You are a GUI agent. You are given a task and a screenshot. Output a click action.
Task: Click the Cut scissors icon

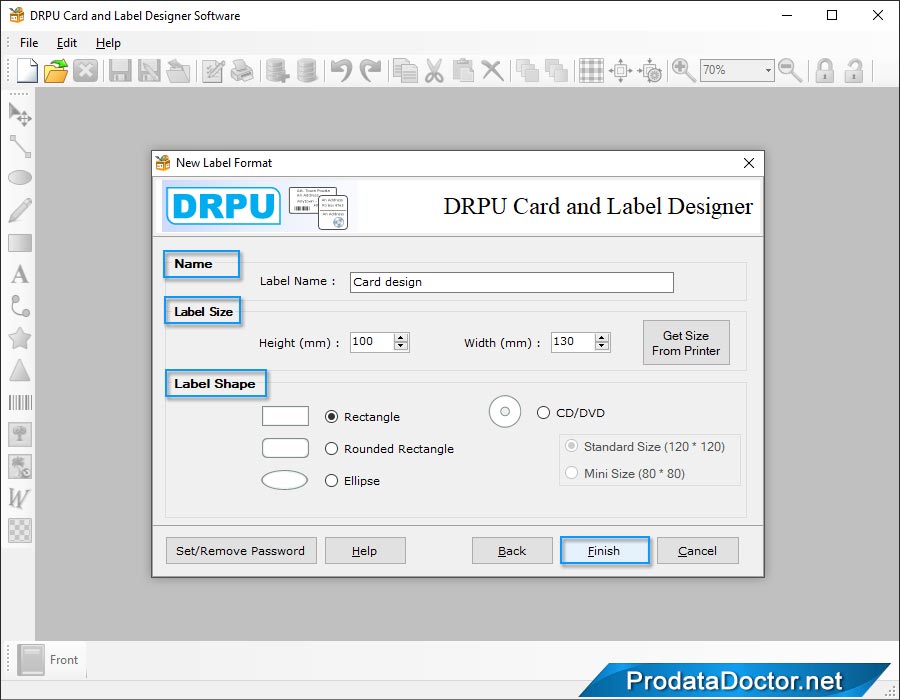pos(435,71)
